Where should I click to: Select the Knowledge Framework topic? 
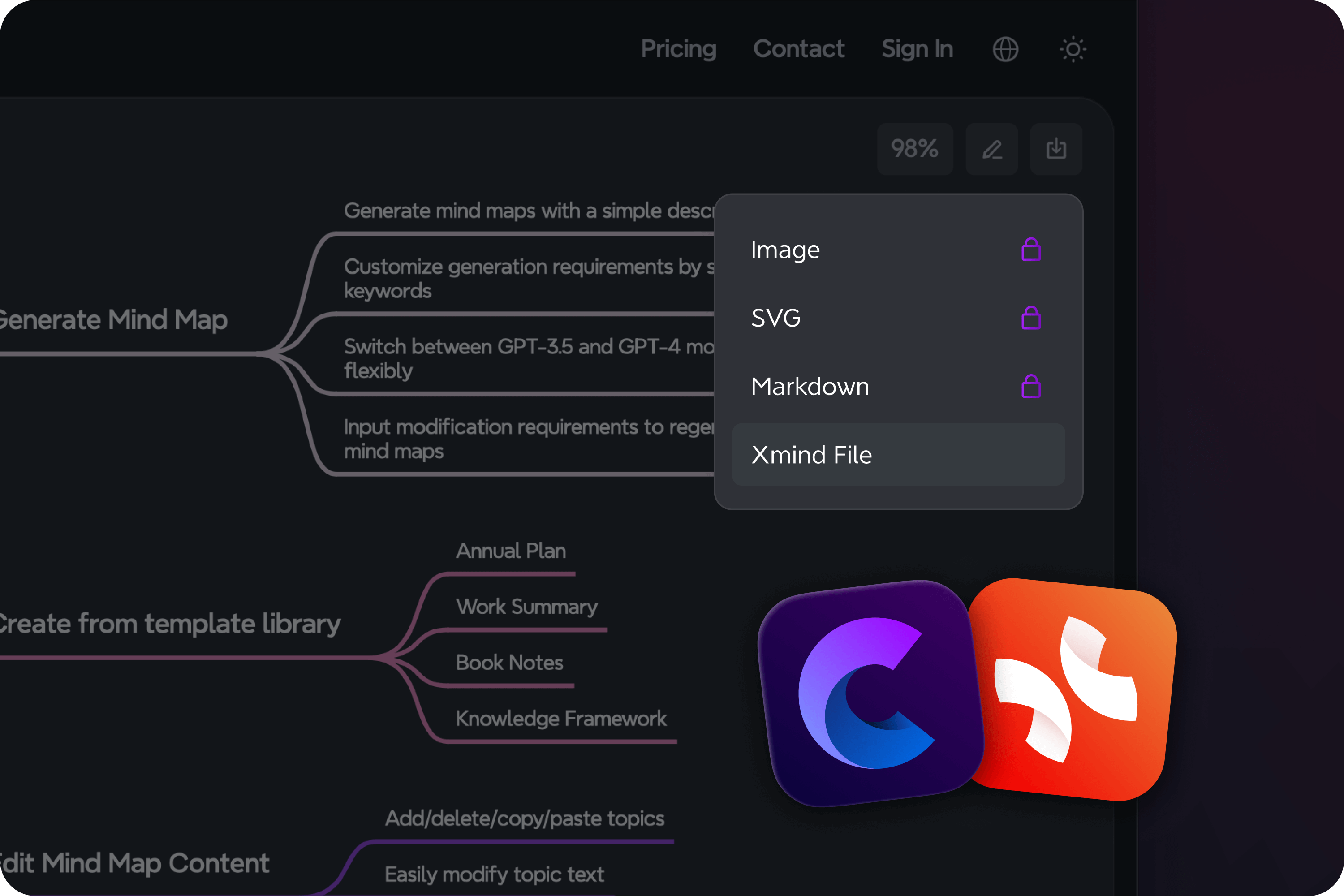tap(561, 719)
